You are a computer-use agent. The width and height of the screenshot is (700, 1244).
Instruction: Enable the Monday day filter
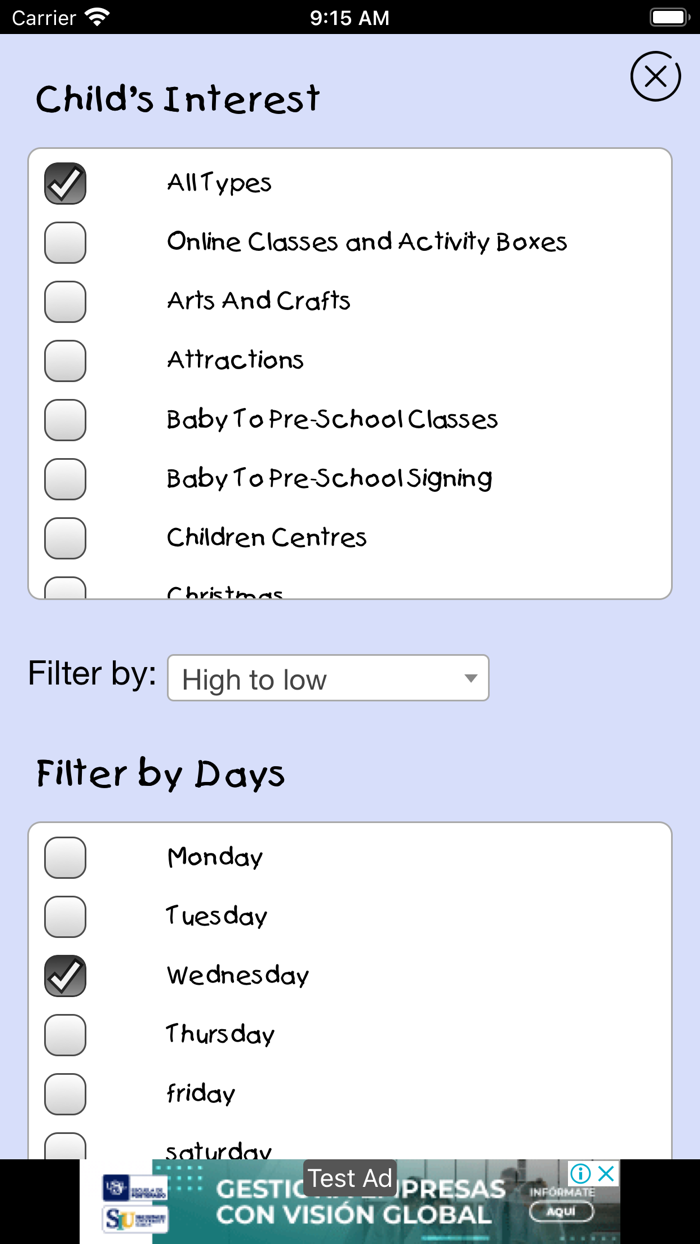(x=64, y=857)
